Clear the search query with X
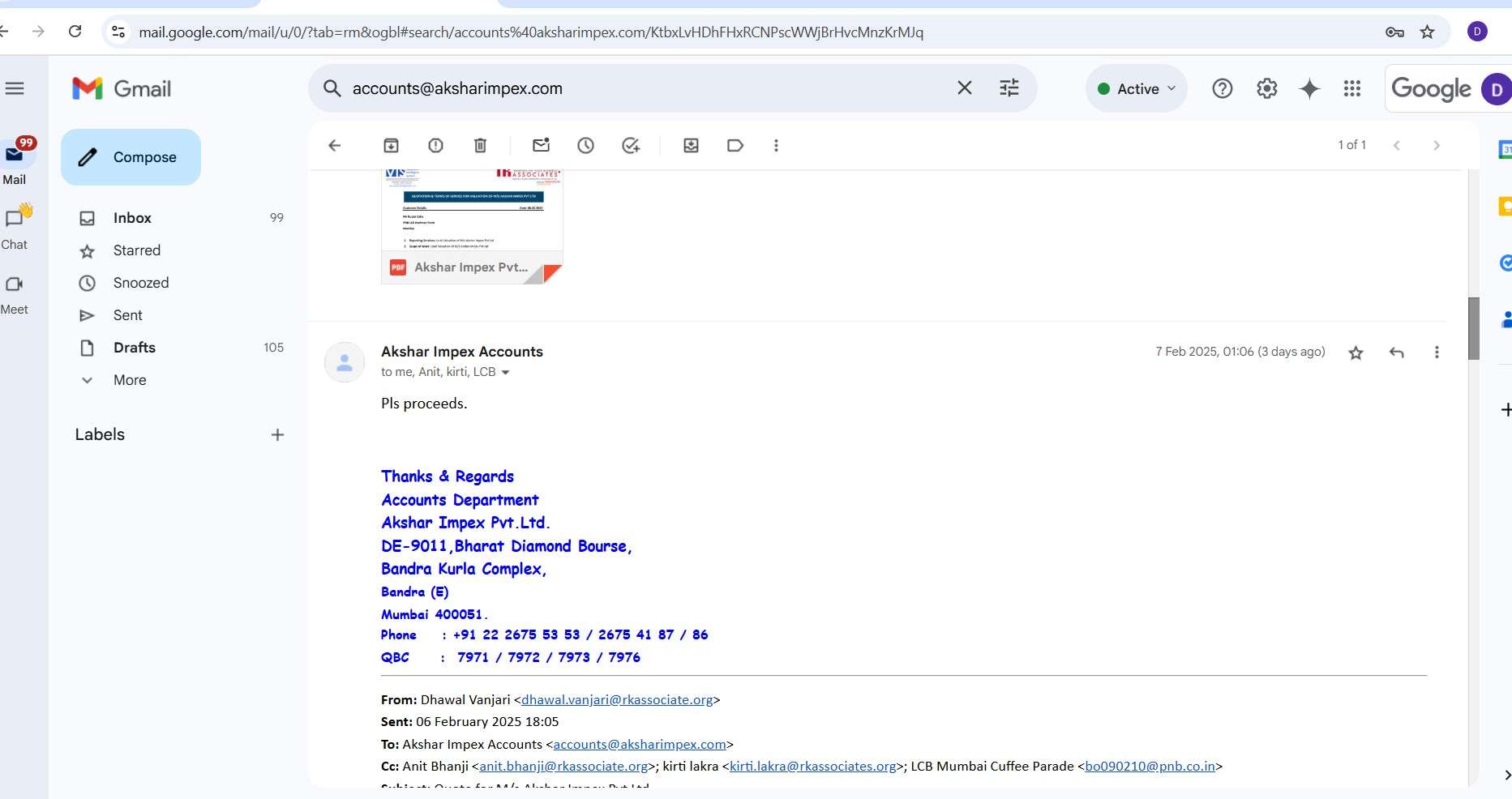1512x799 pixels. 964,88
